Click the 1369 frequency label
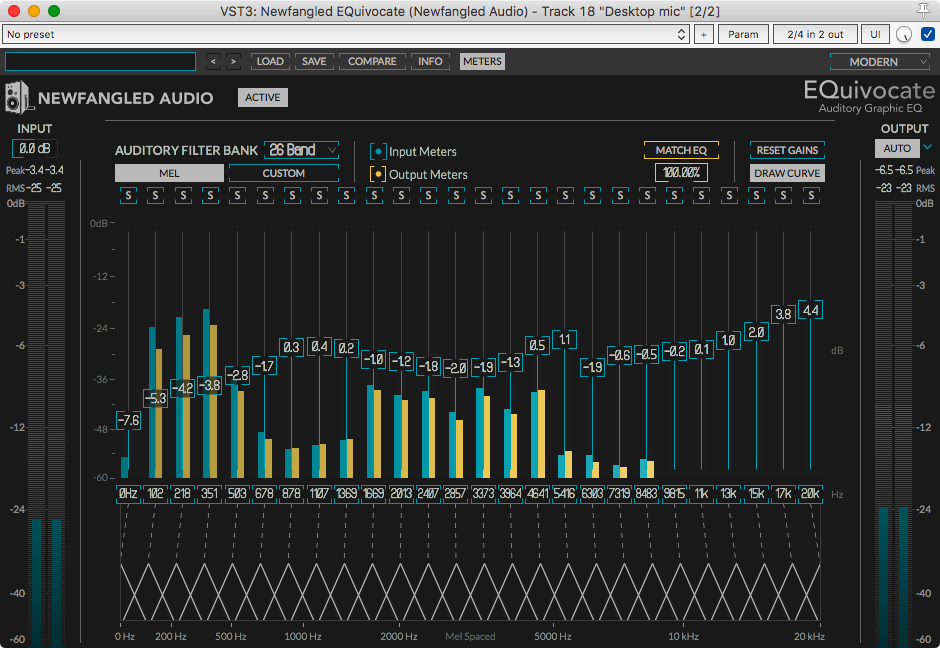This screenshot has width=940, height=648. [347, 494]
